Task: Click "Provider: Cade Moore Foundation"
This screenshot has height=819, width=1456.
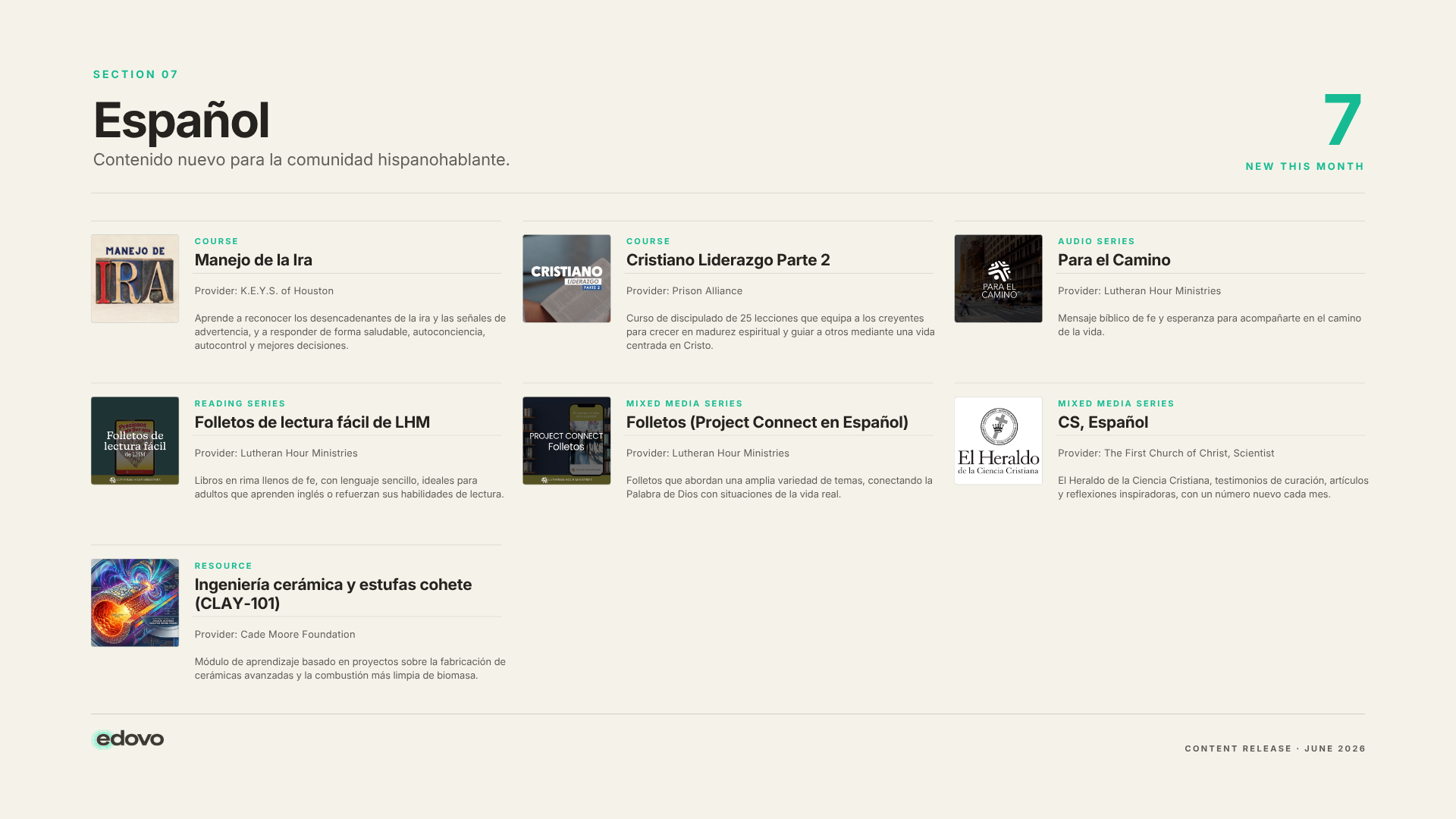Action: [x=275, y=635]
